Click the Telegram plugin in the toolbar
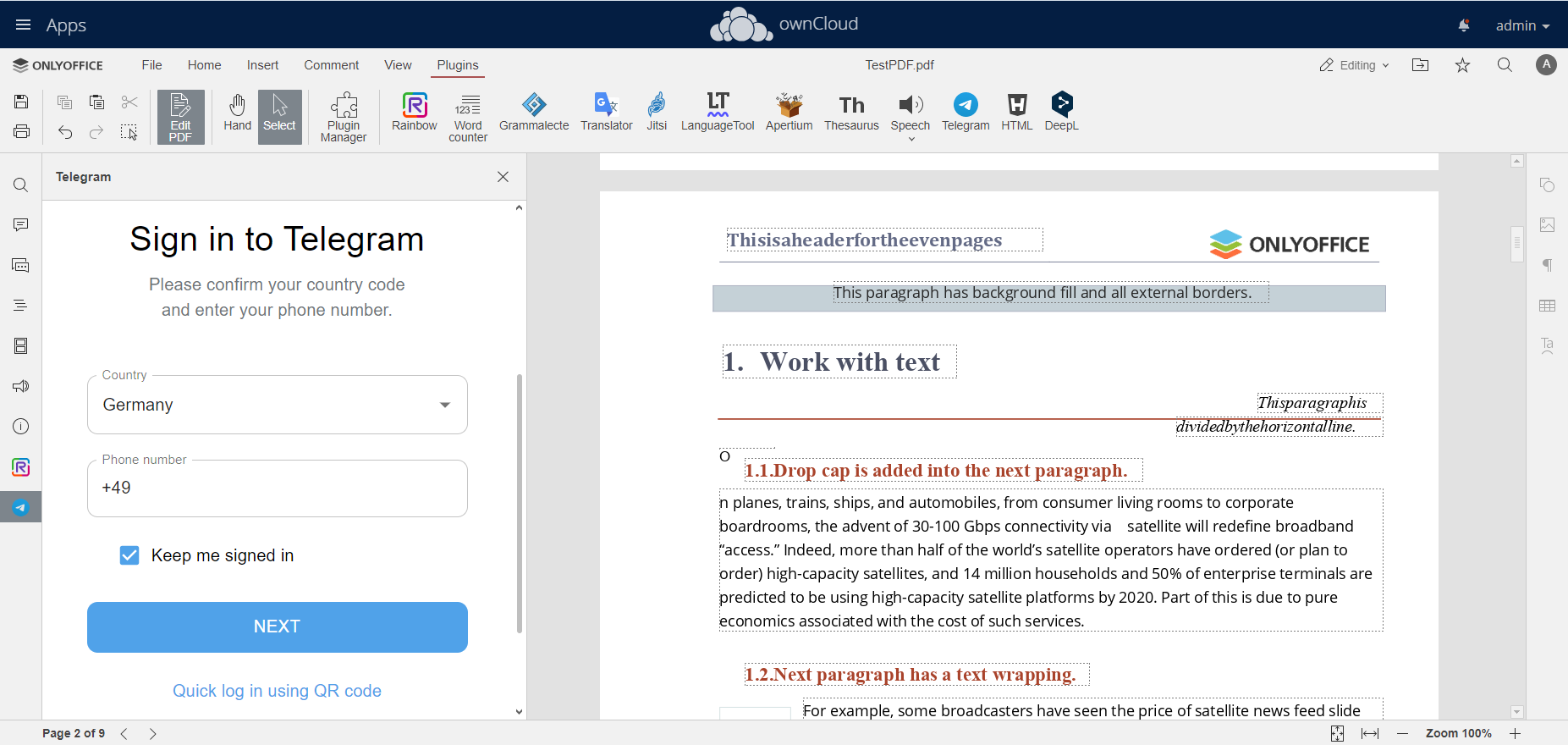The width and height of the screenshot is (1568, 745). [x=966, y=113]
